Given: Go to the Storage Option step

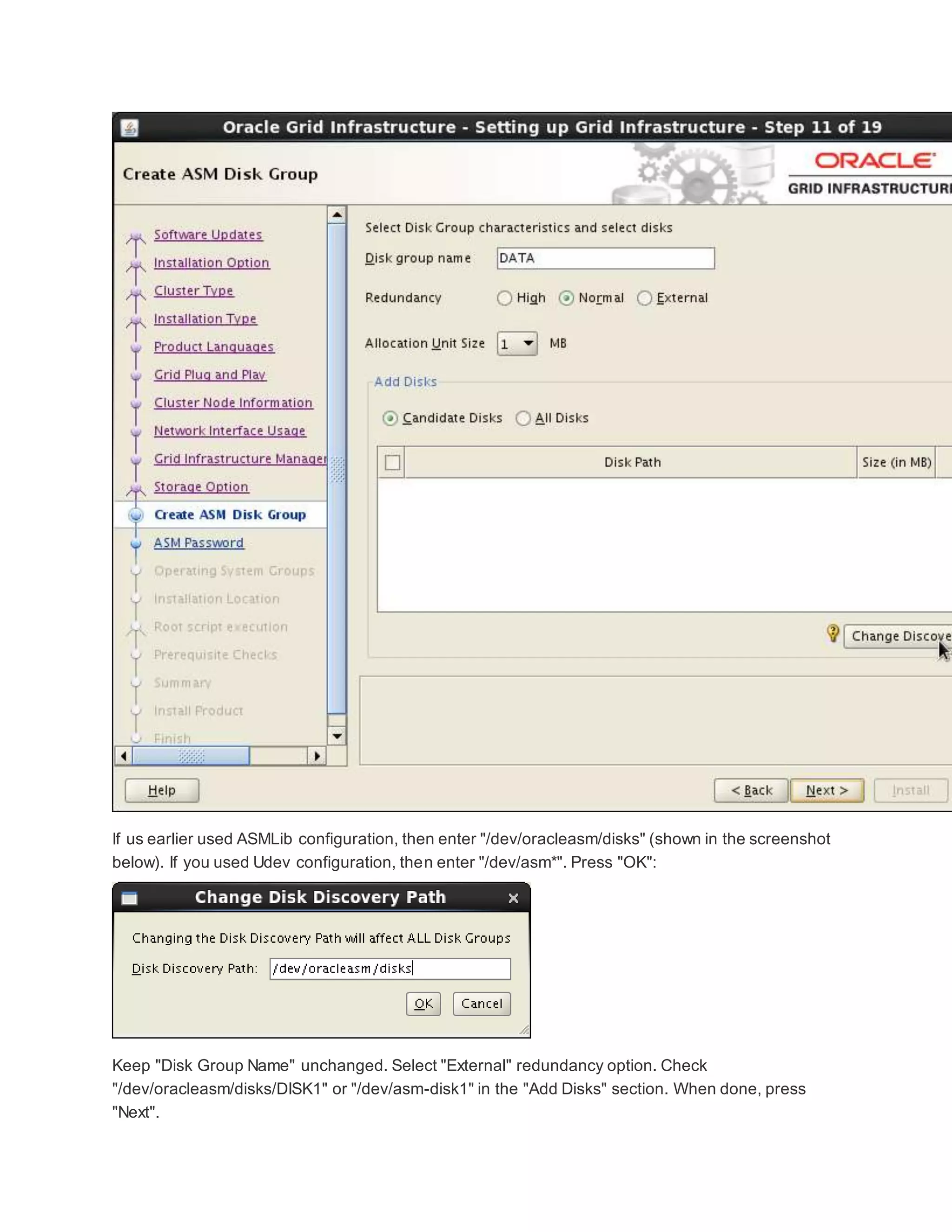Looking at the screenshot, I should 201,487.
